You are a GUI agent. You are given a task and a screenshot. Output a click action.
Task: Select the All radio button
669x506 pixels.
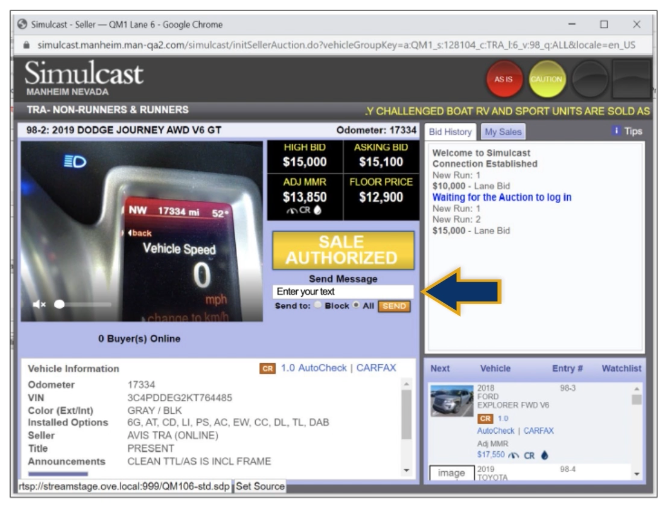tap(356, 305)
